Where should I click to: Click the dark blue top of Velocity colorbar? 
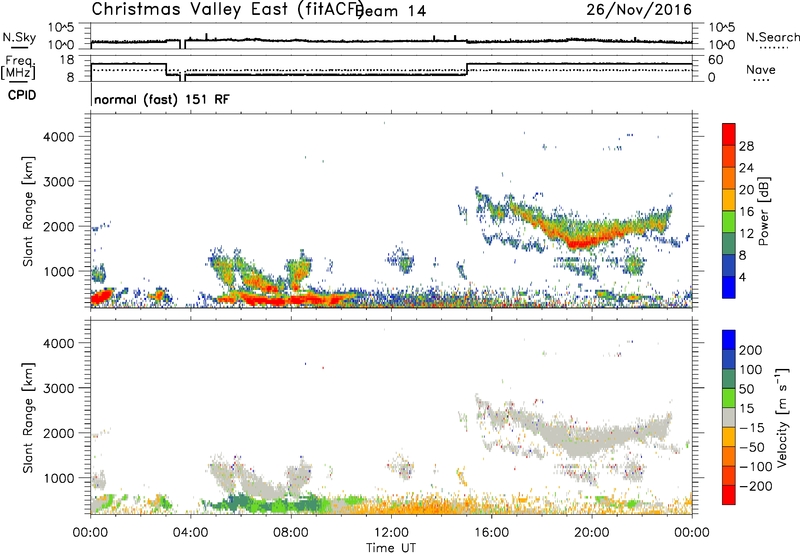tap(729, 340)
